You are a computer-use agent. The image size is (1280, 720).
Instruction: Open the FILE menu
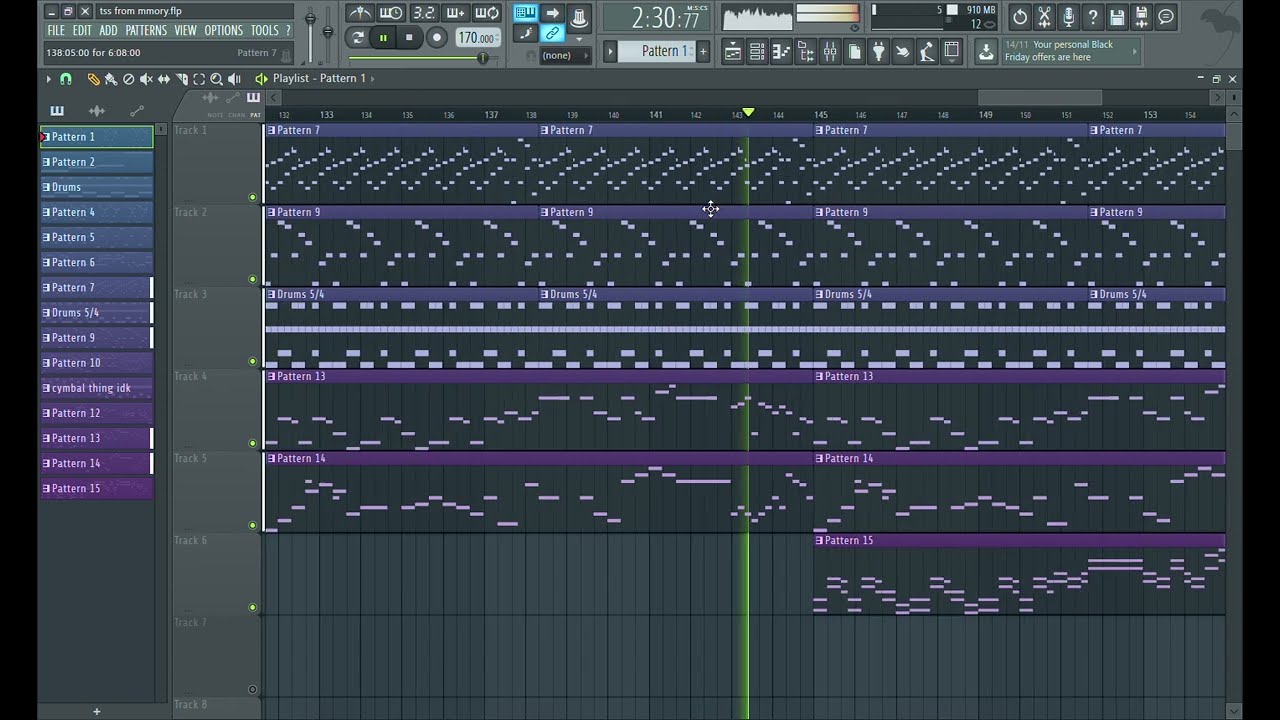pyautogui.click(x=56, y=31)
